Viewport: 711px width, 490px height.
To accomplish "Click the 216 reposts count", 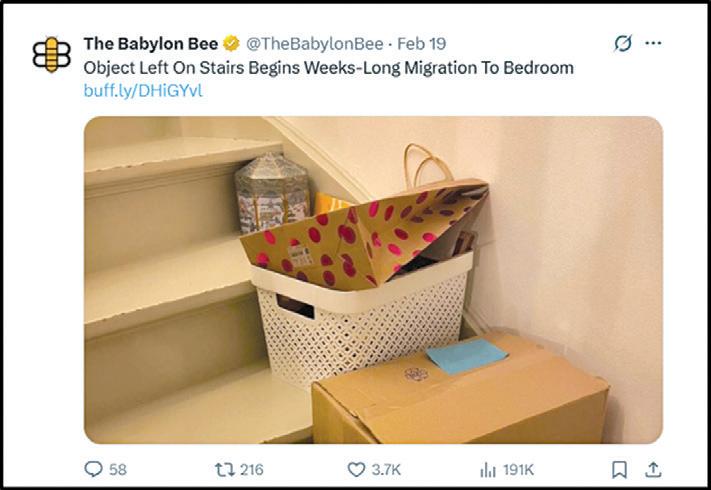I will (x=252, y=470).
